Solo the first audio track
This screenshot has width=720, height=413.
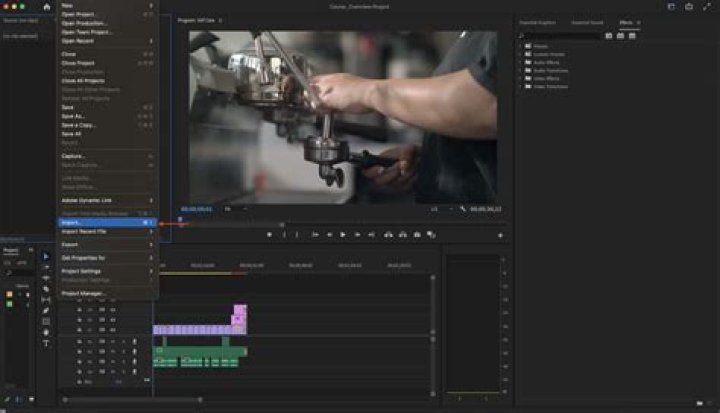click(x=124, y=341)
